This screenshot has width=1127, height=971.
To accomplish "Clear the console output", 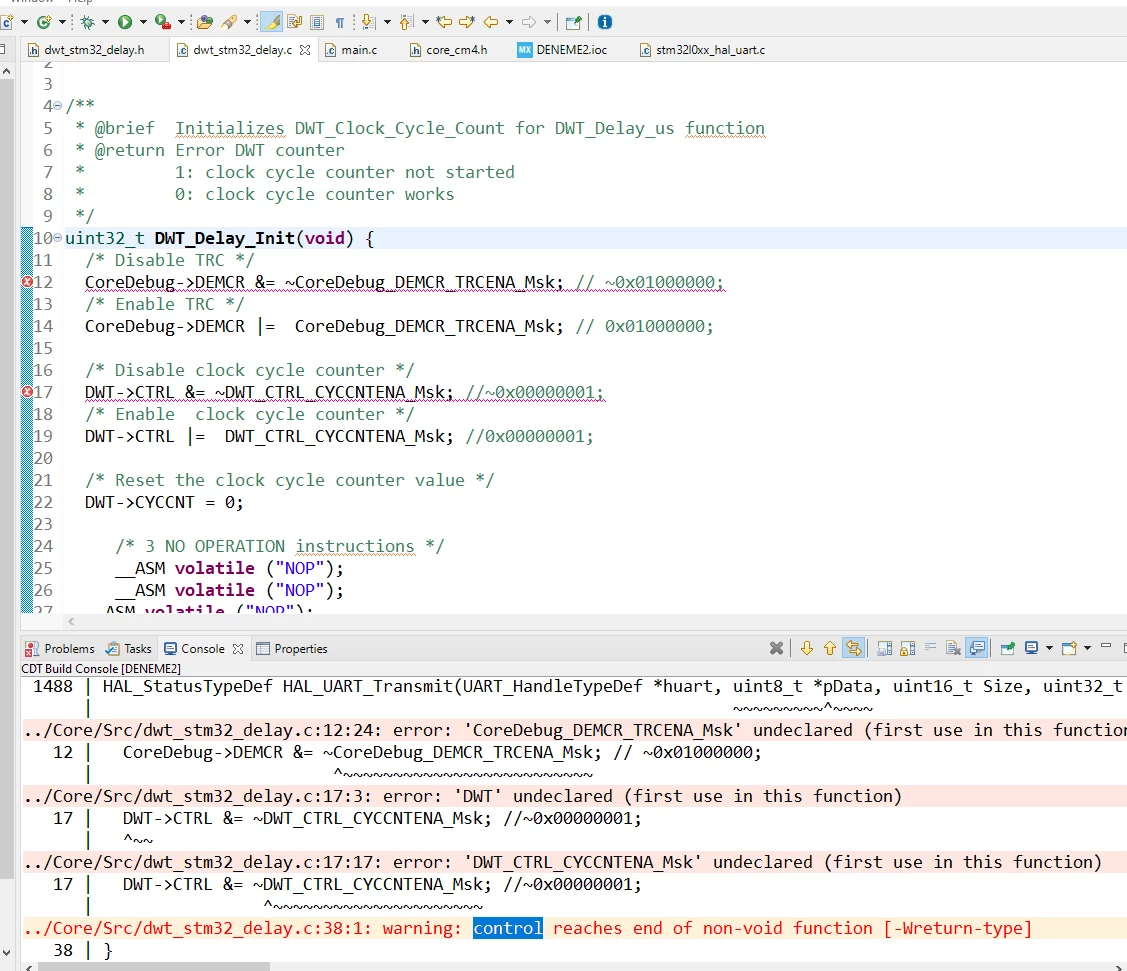I will tap(953, 648).
